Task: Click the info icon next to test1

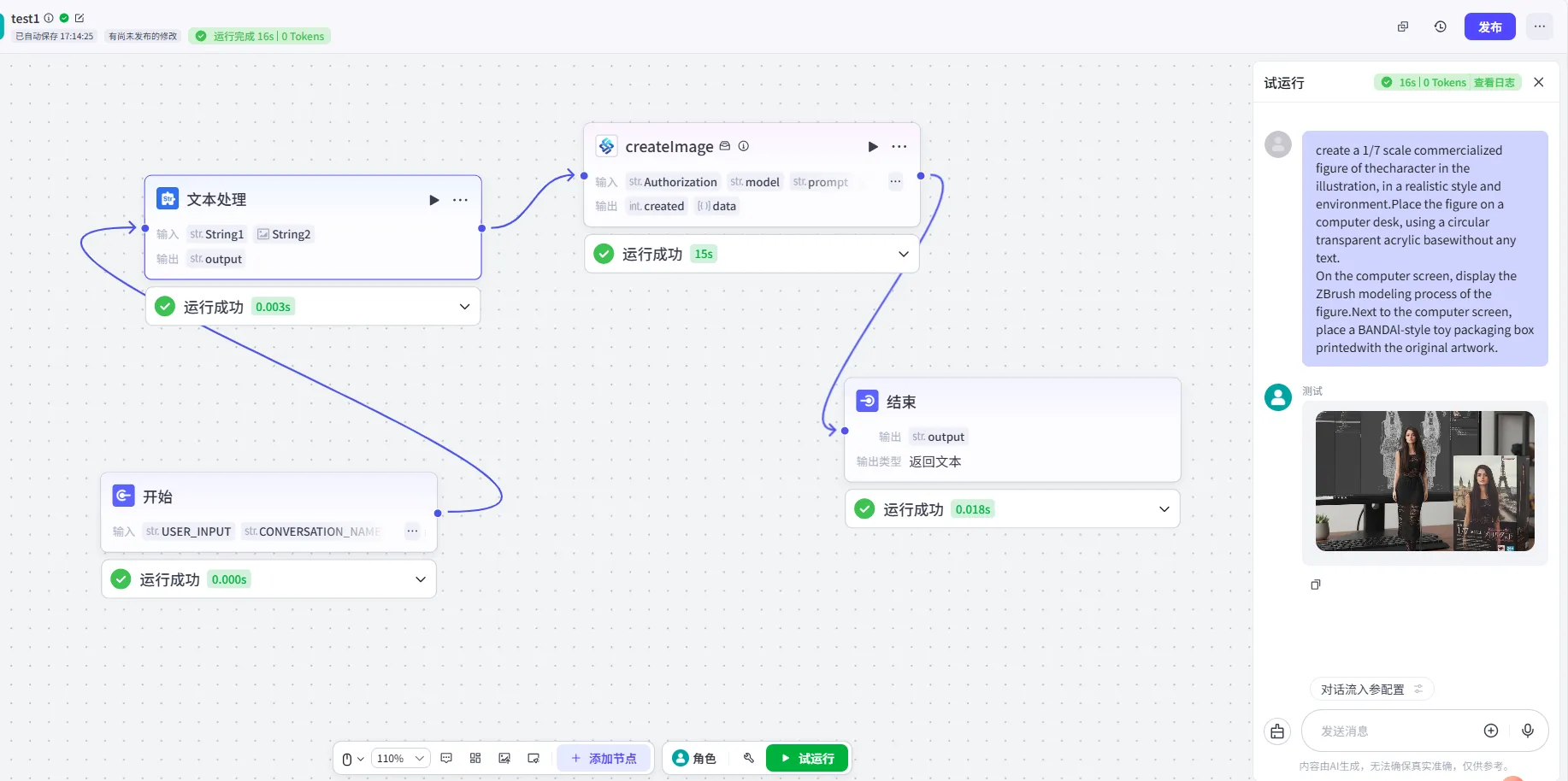Action: tap(49, 18)
